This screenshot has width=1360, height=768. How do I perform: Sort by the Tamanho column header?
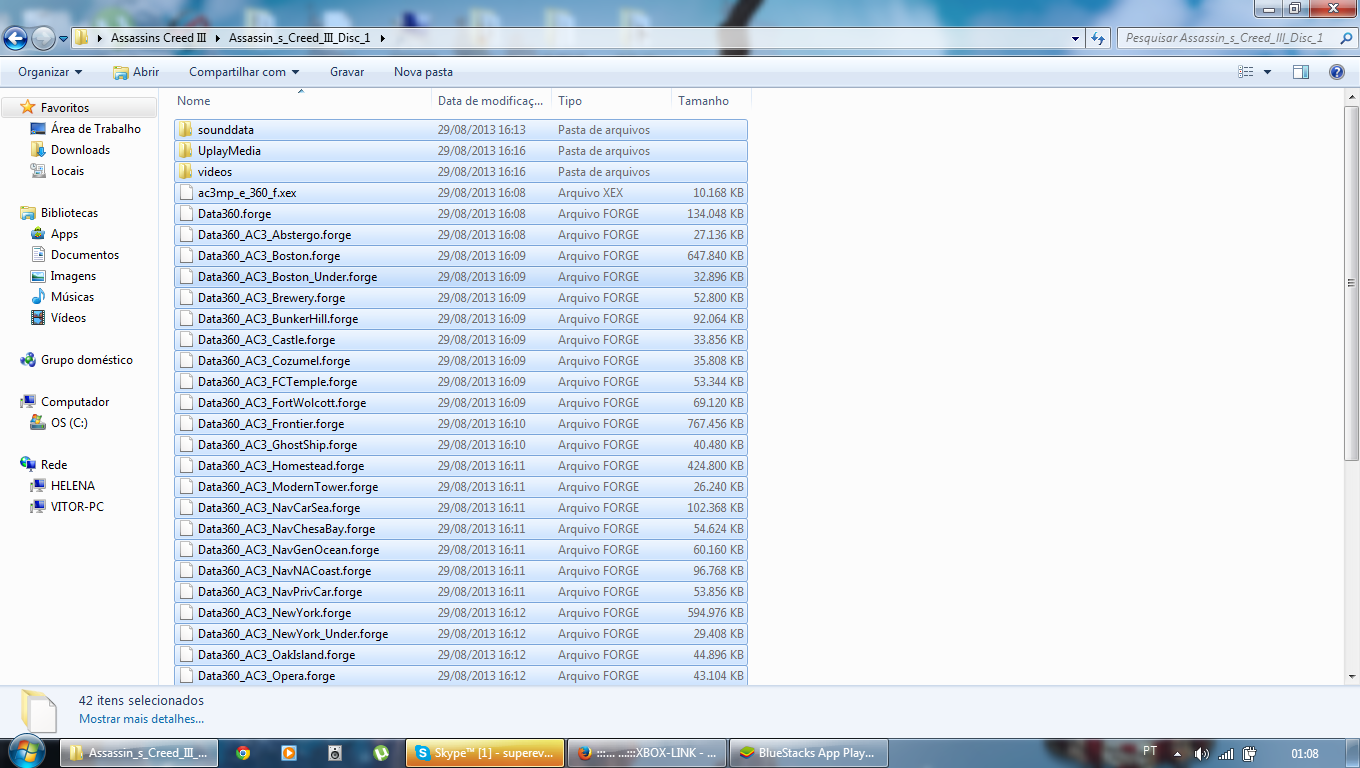pyautogui.click(x=711, y=101)
